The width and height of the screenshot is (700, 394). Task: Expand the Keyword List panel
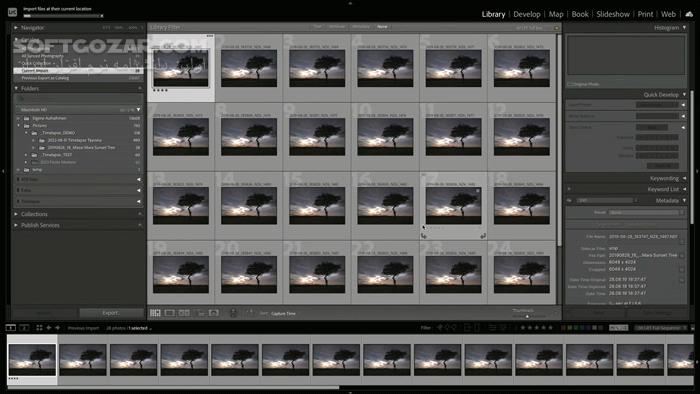[684, 189]
